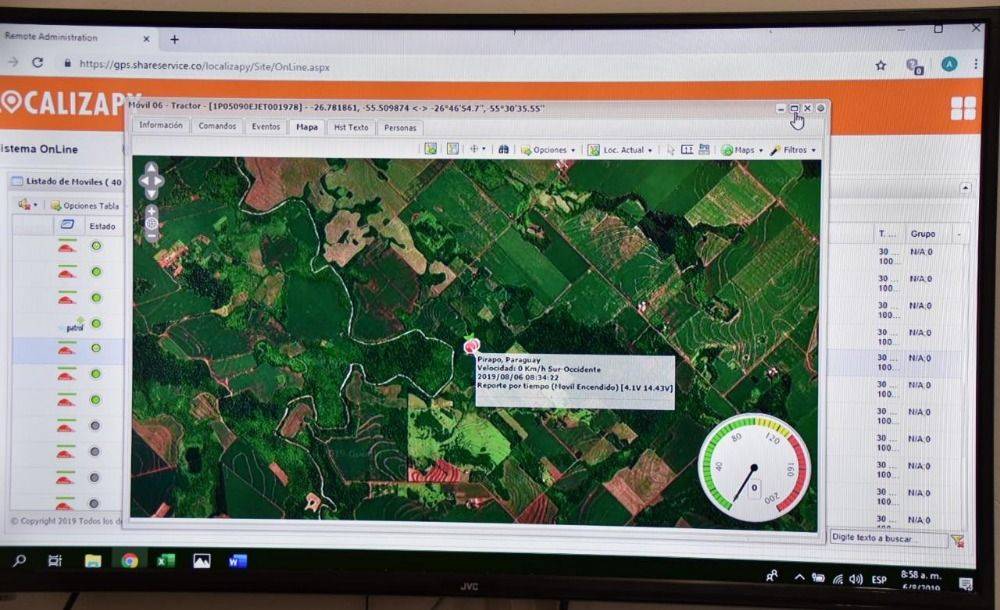Click the pan navigation arrows control on map
Image resolution: width=1000 pixels, height=610 pixels.
151,181
